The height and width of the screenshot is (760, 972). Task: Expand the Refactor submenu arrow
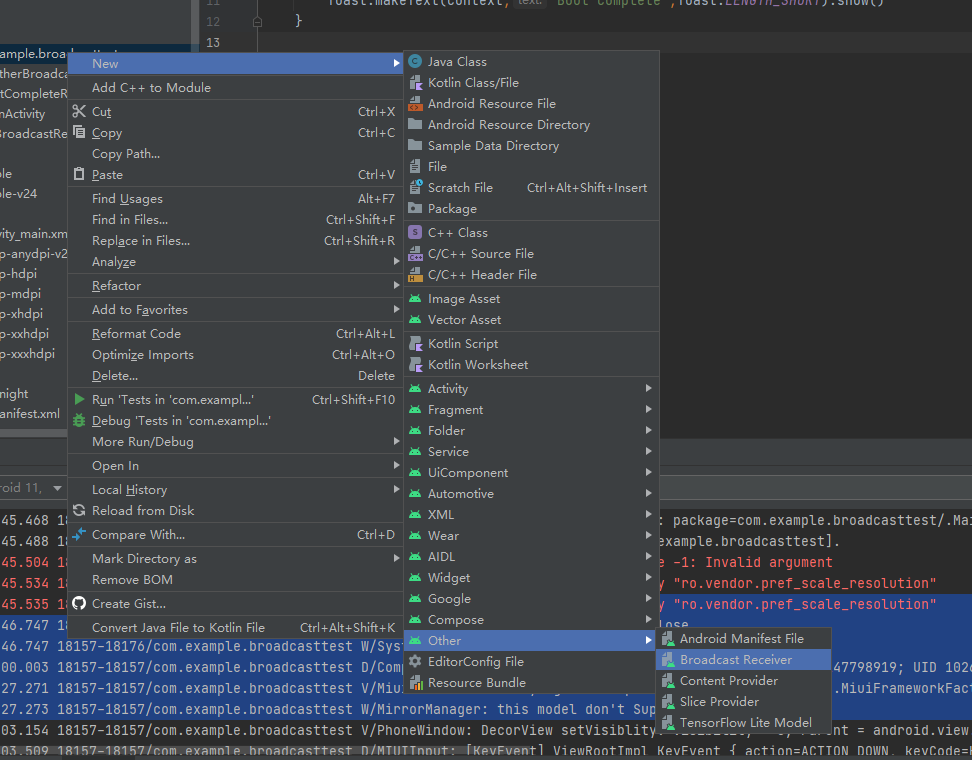tap(396, 285)
